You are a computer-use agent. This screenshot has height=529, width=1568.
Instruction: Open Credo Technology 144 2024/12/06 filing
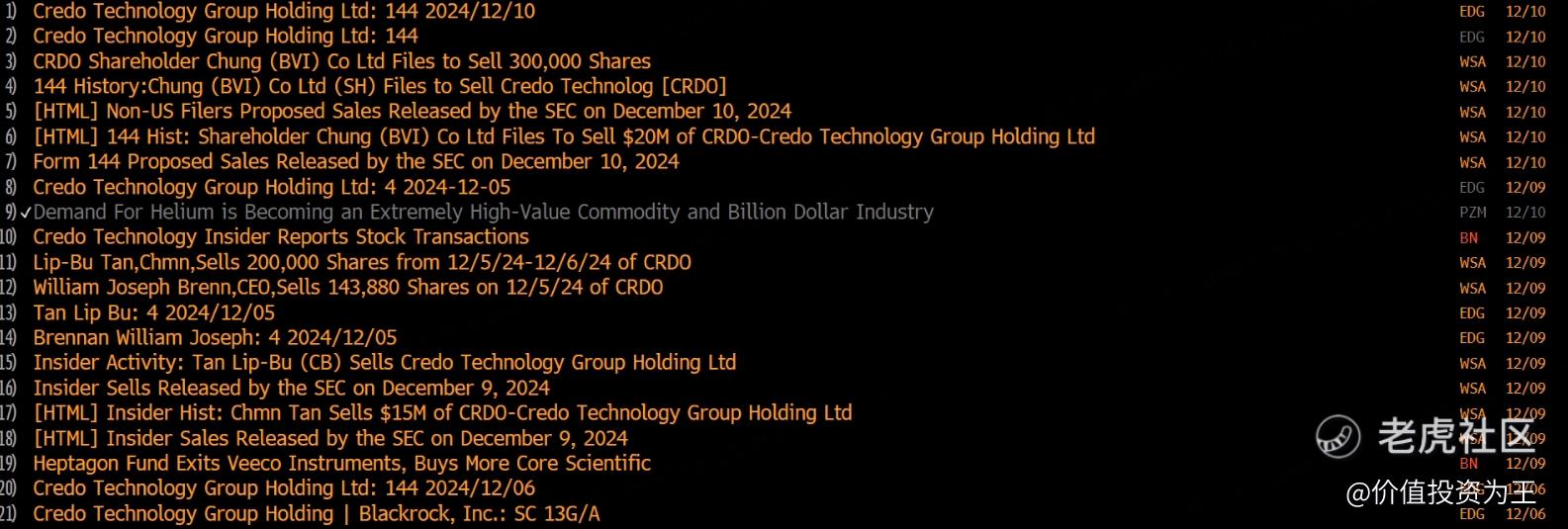point(284,487)
